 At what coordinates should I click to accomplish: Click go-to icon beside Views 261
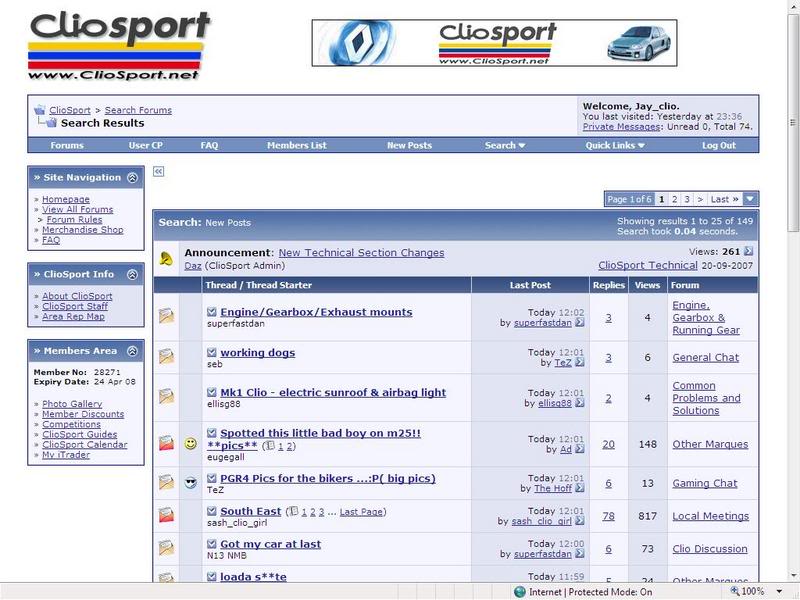748,251
